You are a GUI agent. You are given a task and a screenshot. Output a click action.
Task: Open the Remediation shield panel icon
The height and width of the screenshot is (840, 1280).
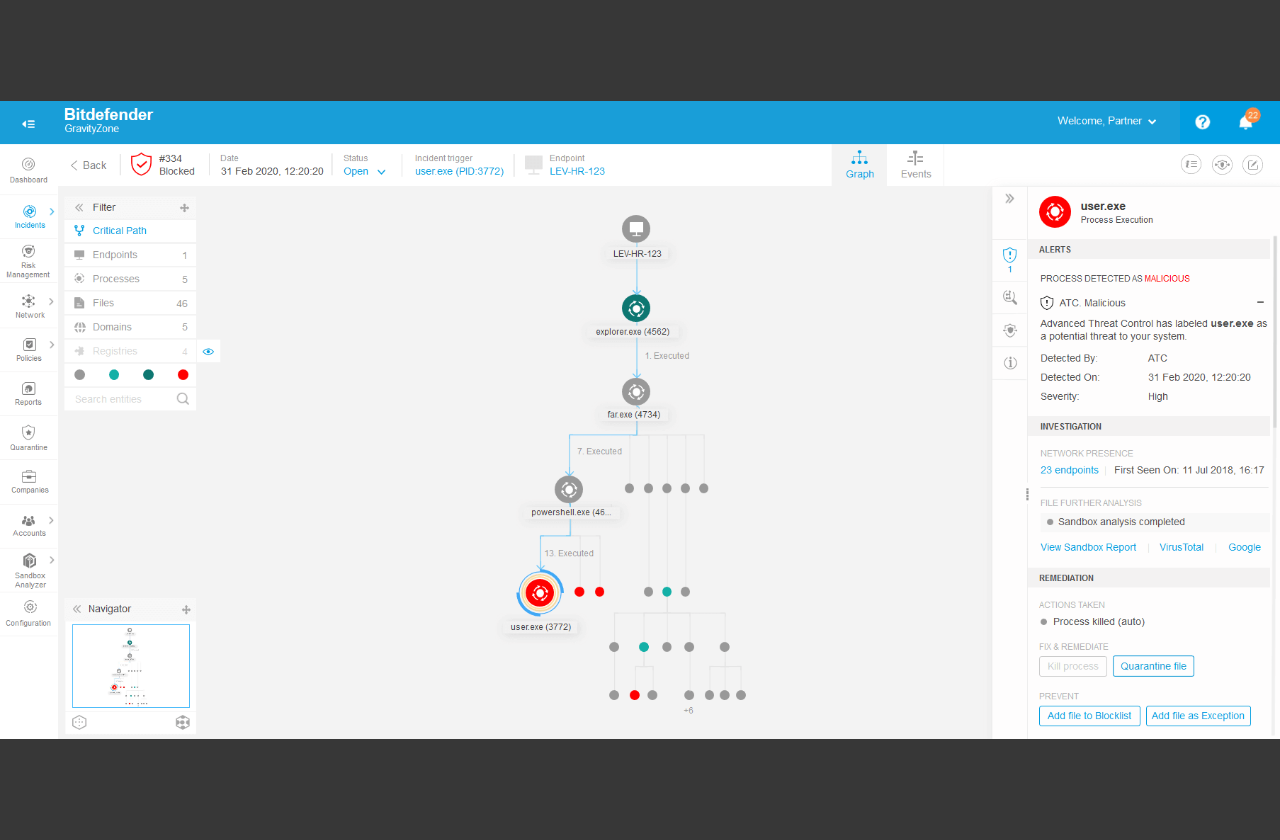coord(1009,330)
